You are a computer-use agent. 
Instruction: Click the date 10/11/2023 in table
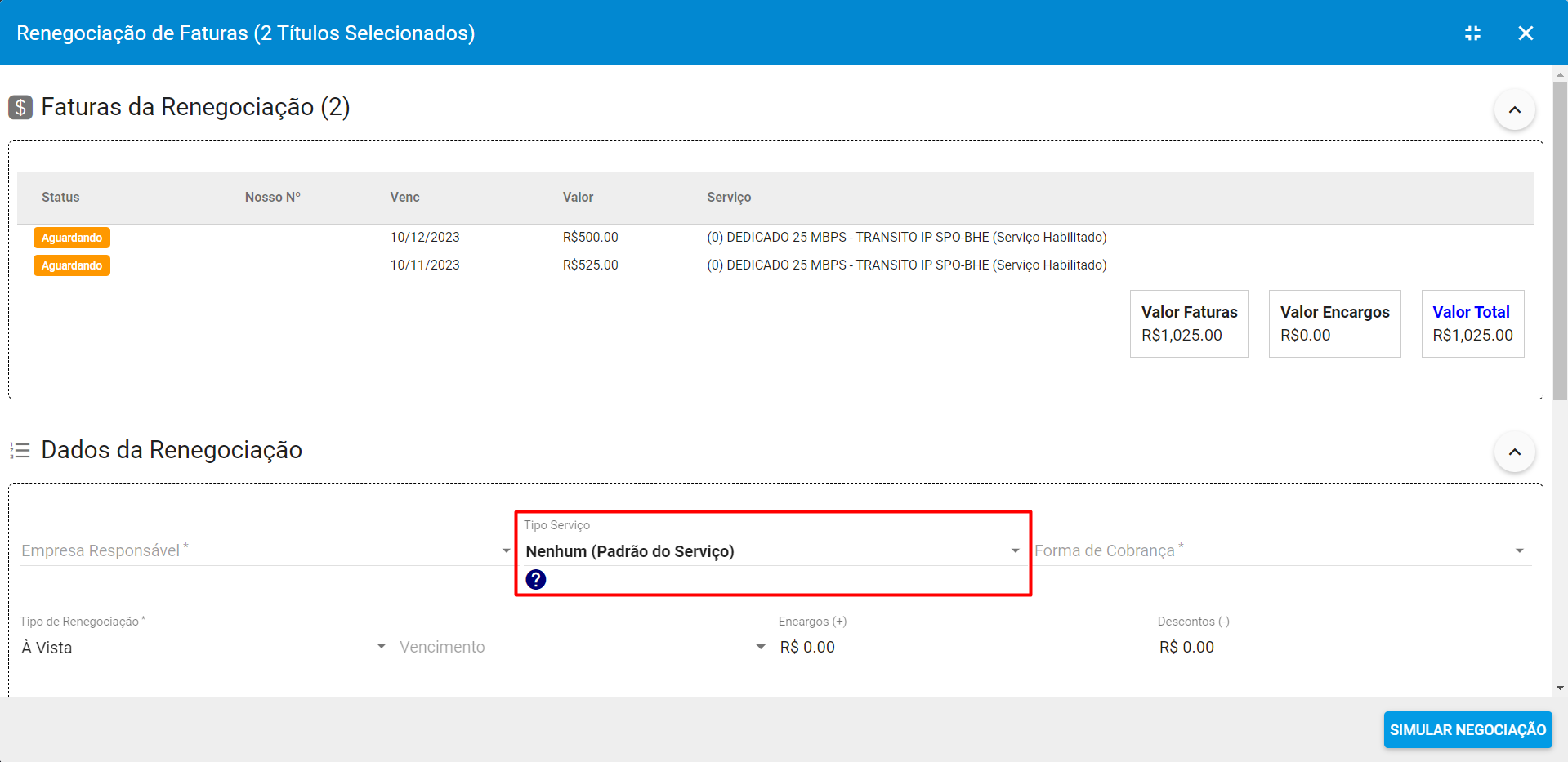[x=425, y=265]
